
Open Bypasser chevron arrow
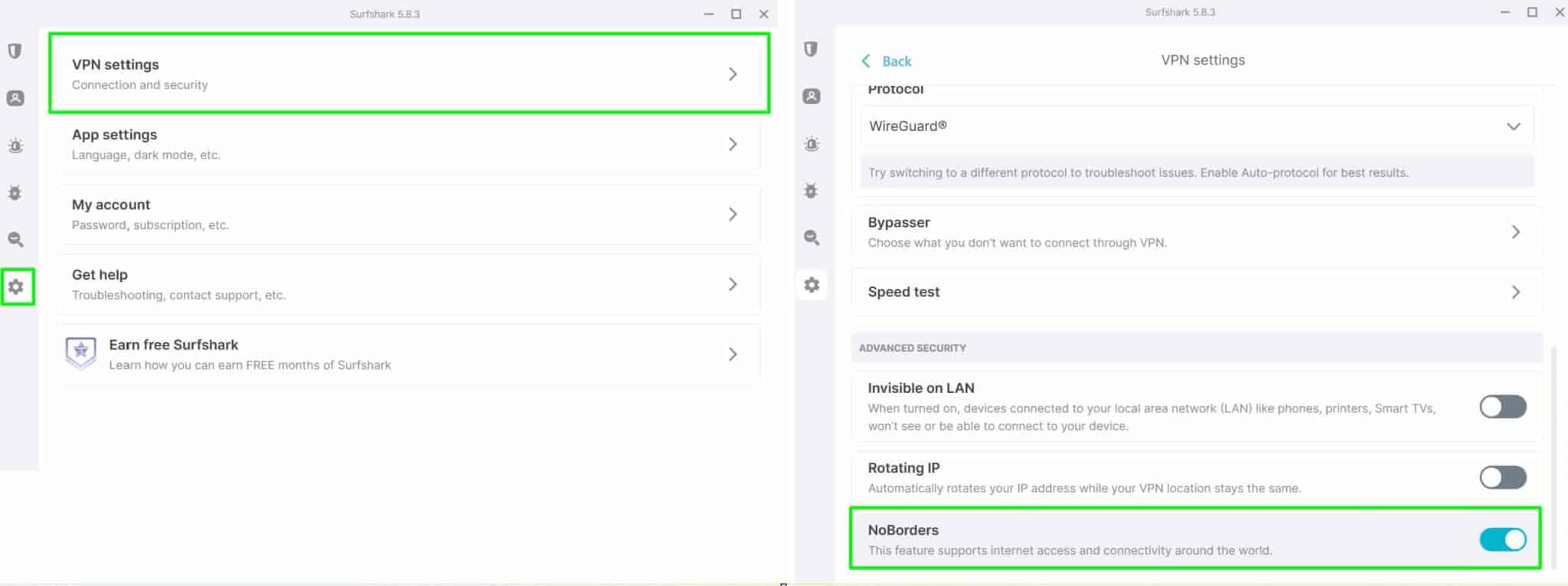tap(1515, 232)
